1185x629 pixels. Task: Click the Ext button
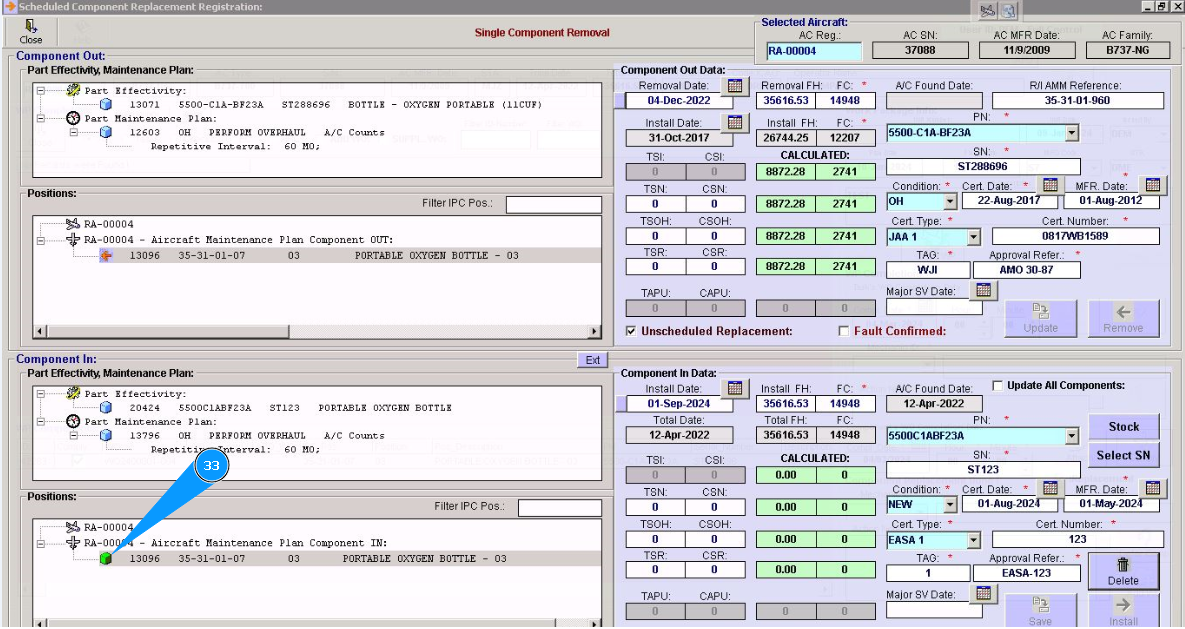(x=592, y=360)
